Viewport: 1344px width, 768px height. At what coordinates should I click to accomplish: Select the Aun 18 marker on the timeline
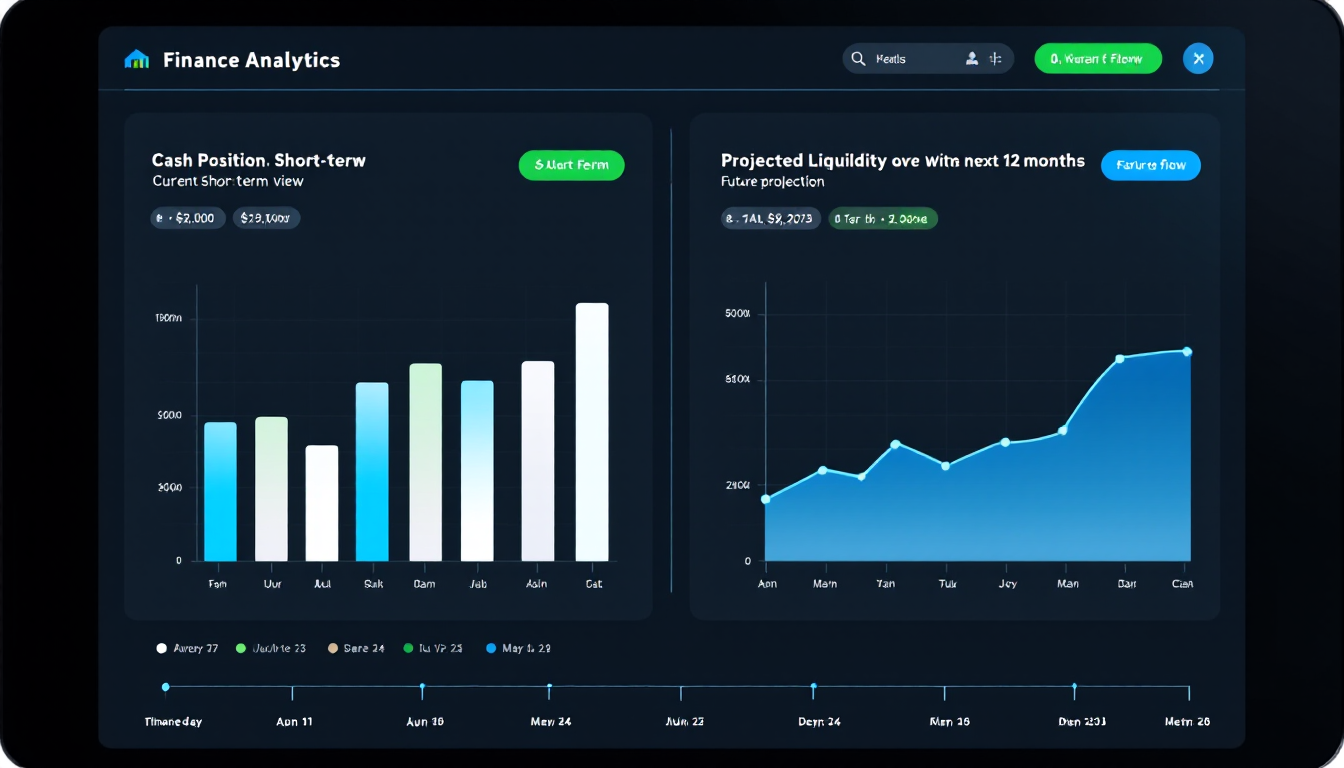pyautogui.click(x=423, y=689)
